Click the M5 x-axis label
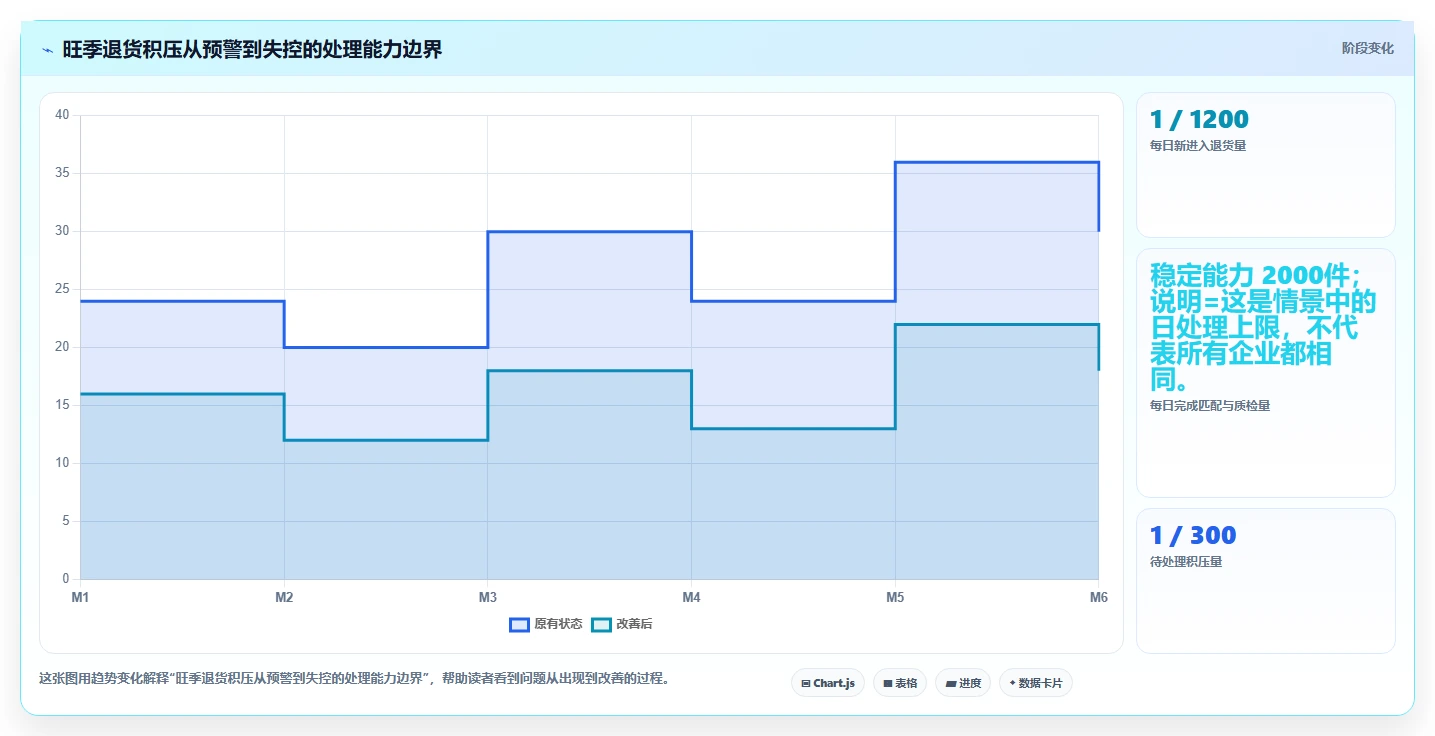 [895, 598]
